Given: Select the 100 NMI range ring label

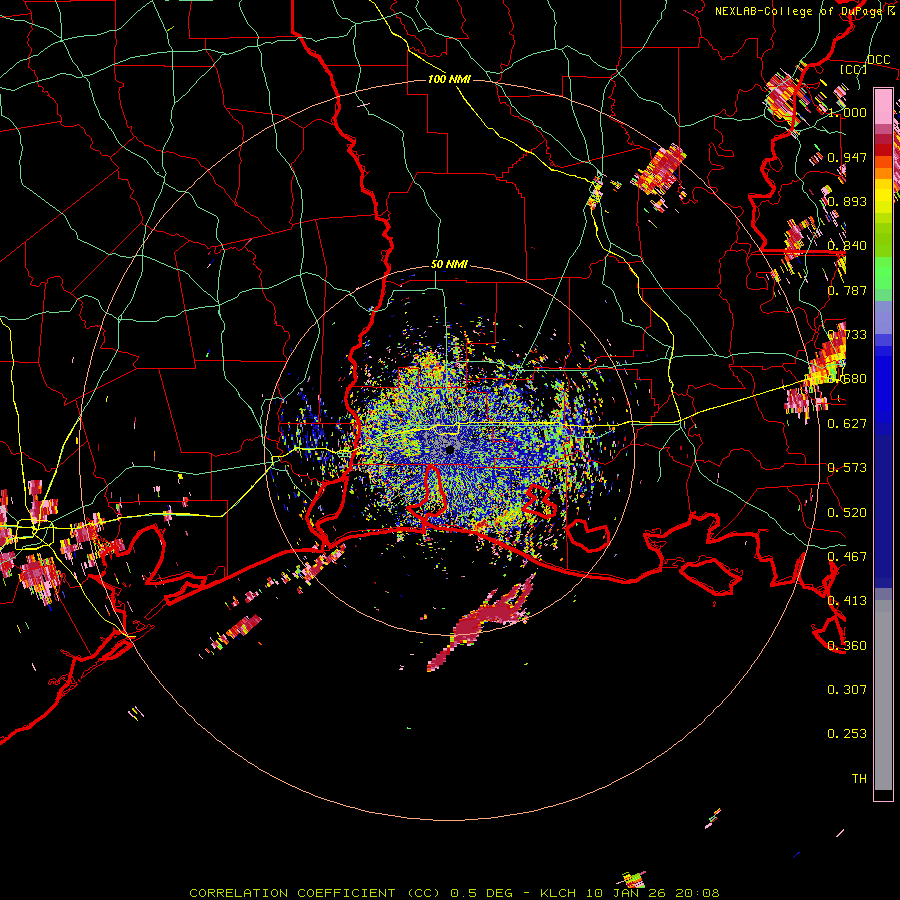Looking at the screenshot, I should (449, 79).
